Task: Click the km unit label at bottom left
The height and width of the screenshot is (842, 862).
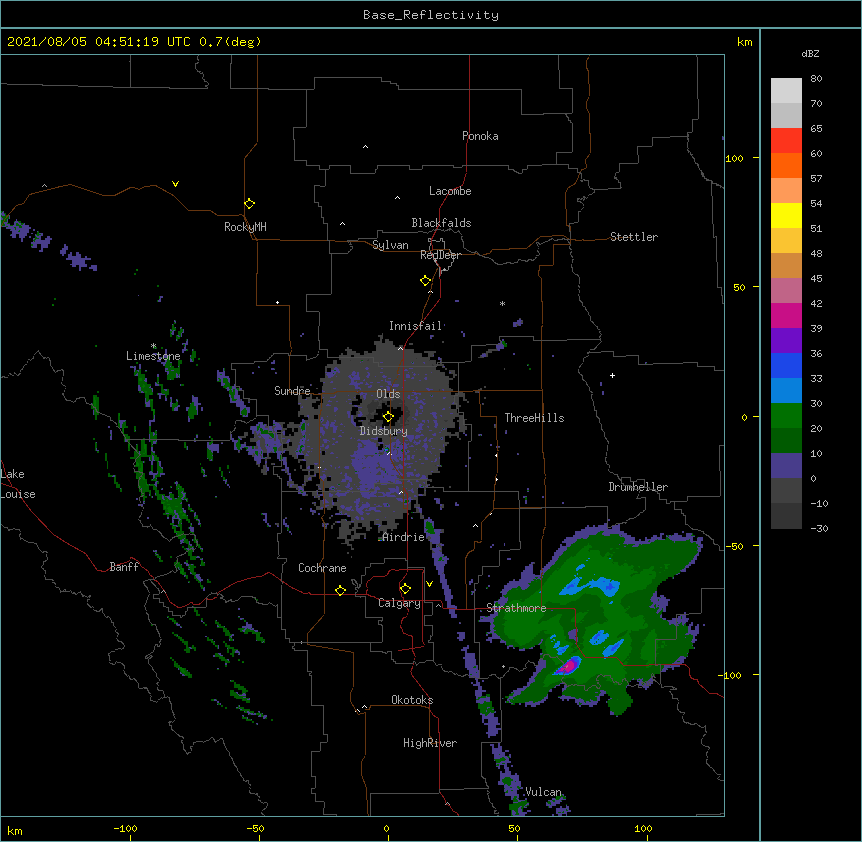Action: pos(14,830)
